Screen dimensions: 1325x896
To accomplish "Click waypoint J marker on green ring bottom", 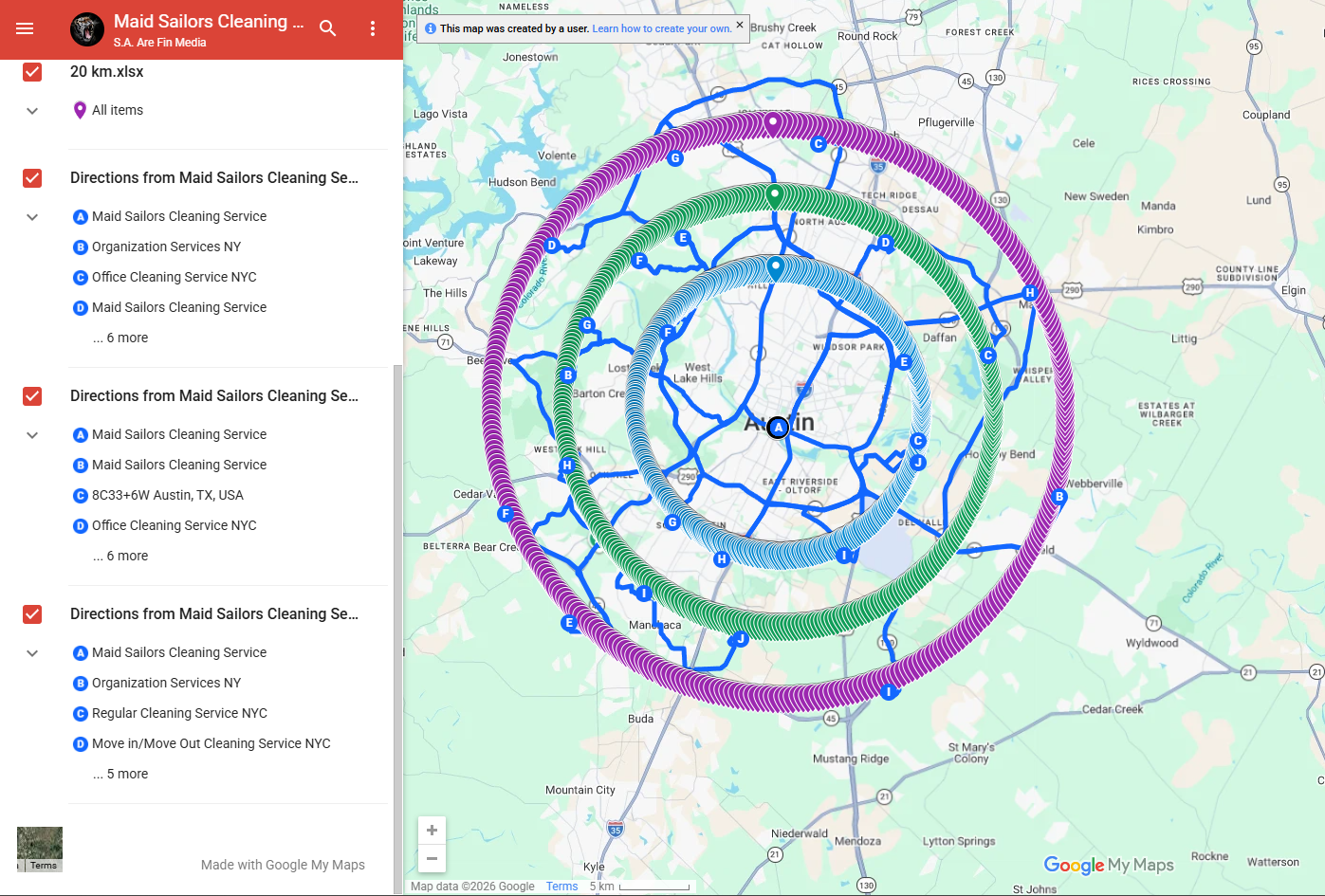I will [741, 639].
